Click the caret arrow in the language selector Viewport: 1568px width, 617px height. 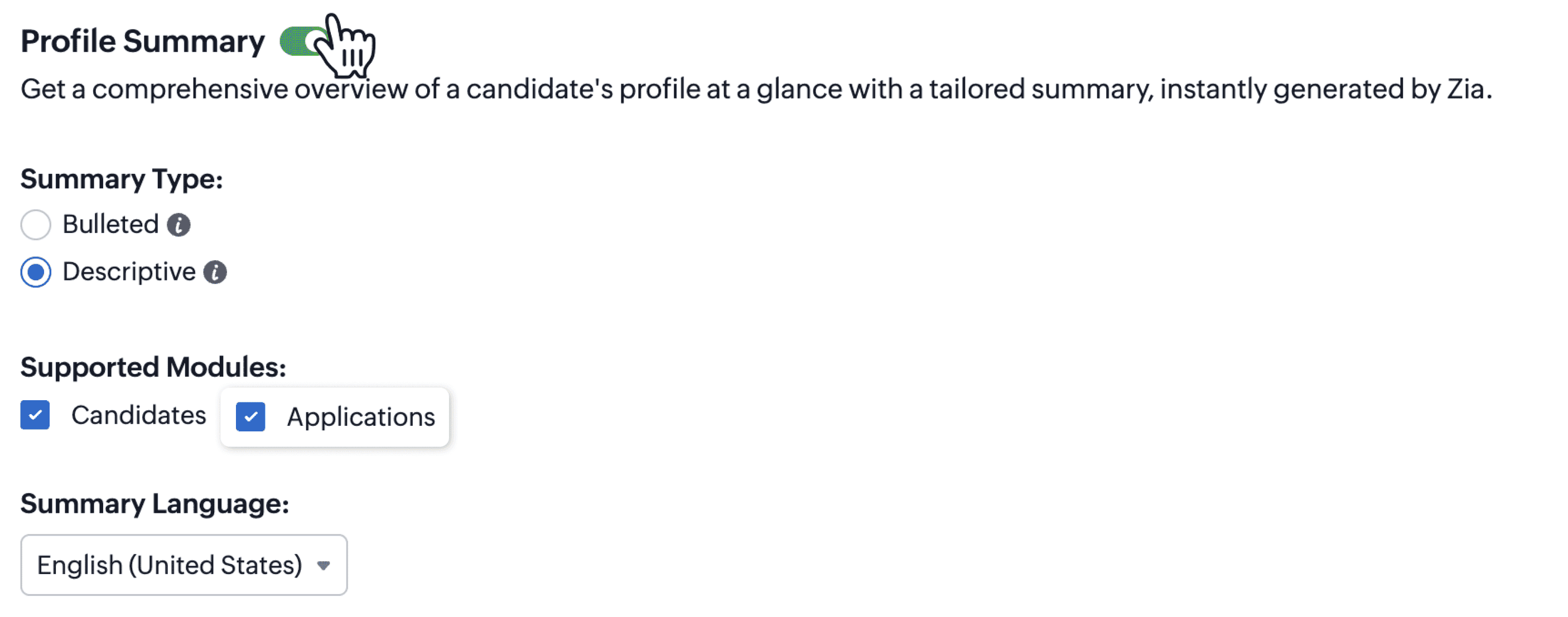click(x=323, y=565)
